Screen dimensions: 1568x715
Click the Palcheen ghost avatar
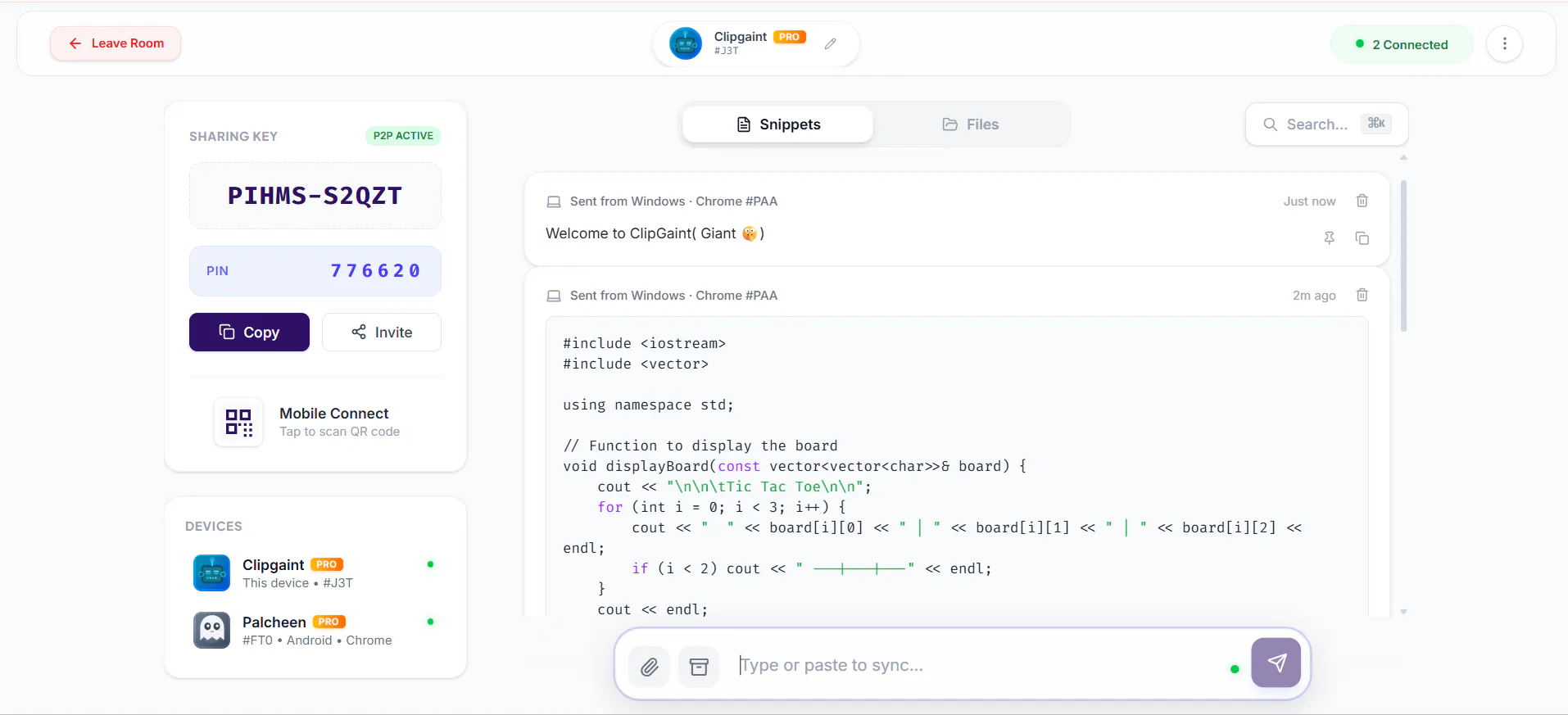pyautogui.click(x=211, y=631)
